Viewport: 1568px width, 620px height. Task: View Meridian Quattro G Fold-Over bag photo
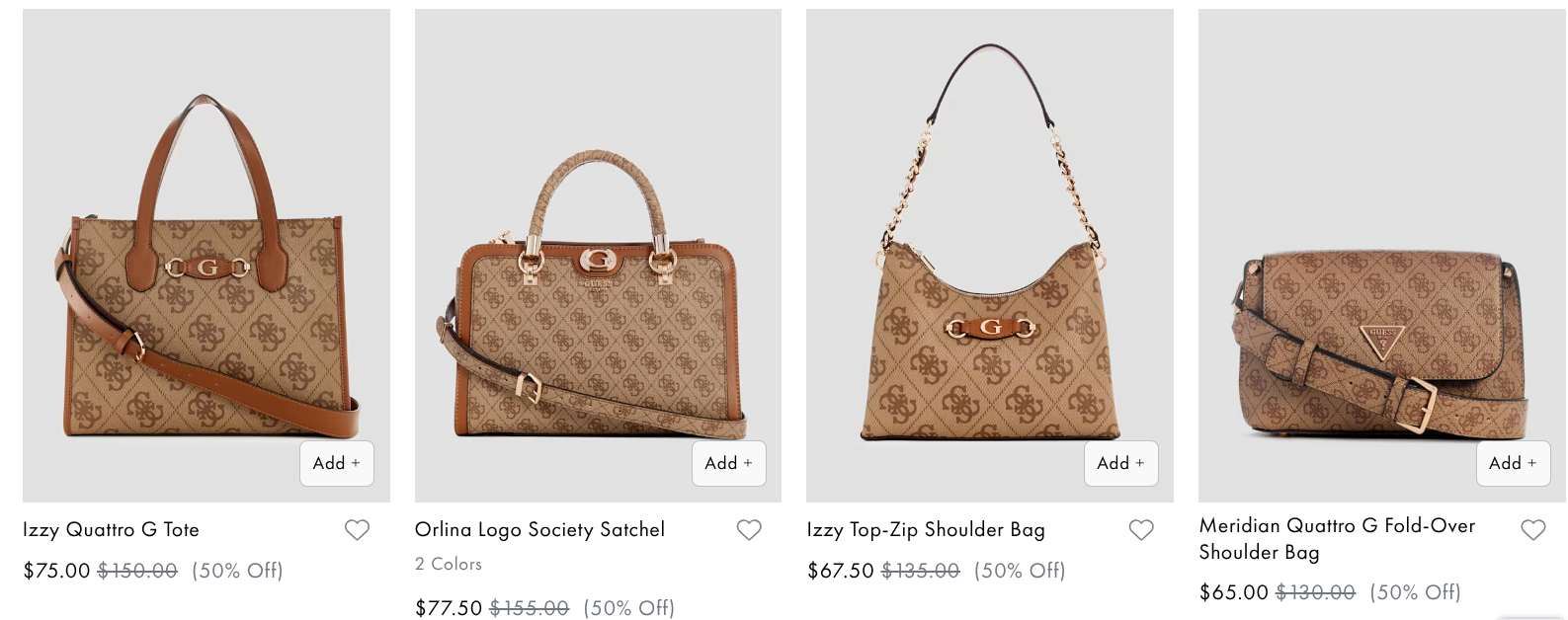click(1382, 256)
